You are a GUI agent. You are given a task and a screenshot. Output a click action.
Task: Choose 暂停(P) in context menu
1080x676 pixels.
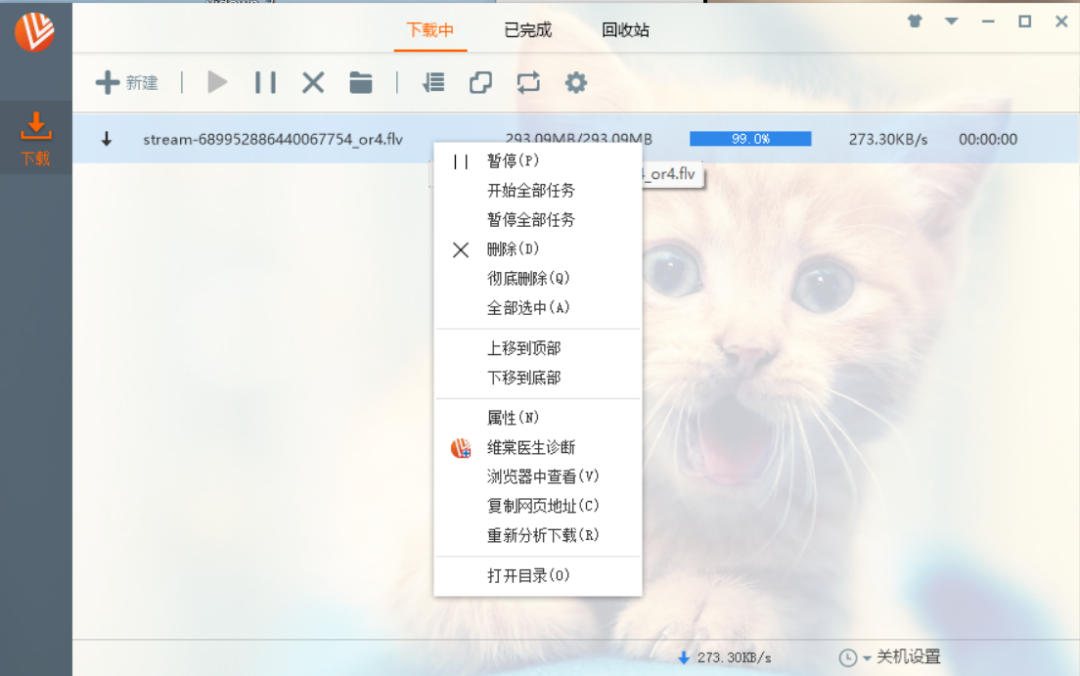point(538,161)
